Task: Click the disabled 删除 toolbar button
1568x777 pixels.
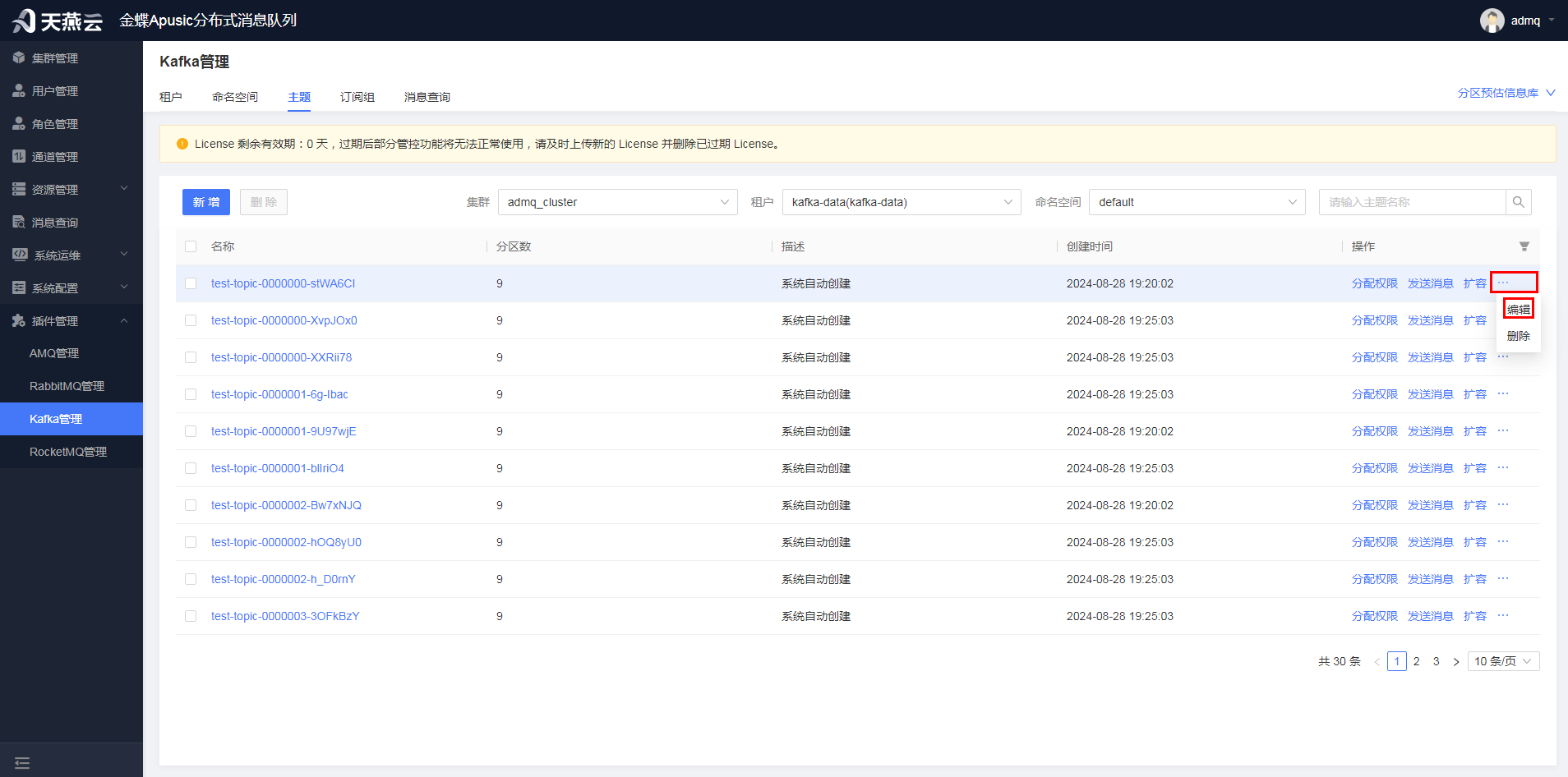Action: coord(264,202)
